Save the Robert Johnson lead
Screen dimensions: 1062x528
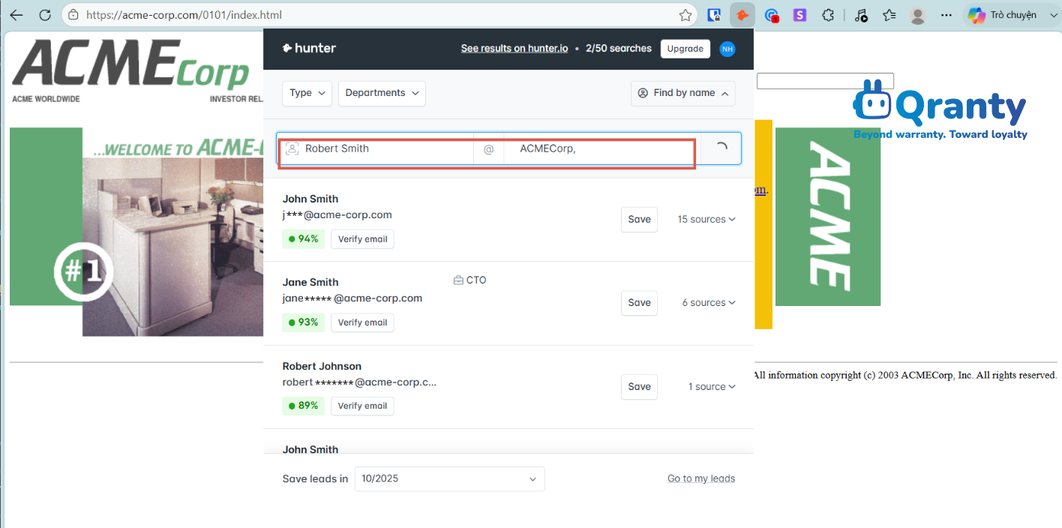(x=639, y=387)
